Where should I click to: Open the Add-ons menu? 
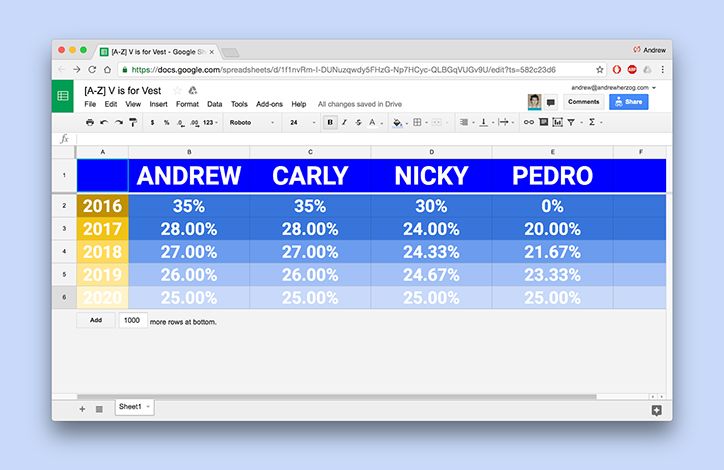(269, 104)
